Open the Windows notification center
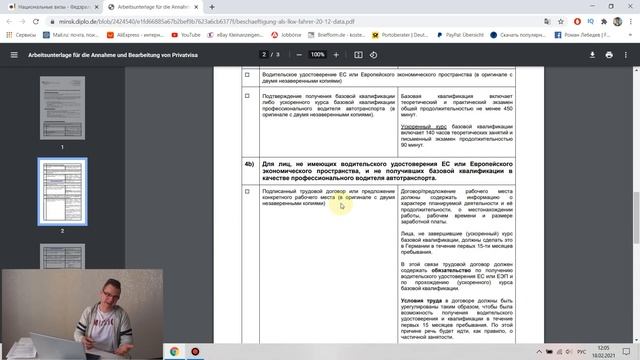This screenshot has width=640, height=360. tap(627, 352)
